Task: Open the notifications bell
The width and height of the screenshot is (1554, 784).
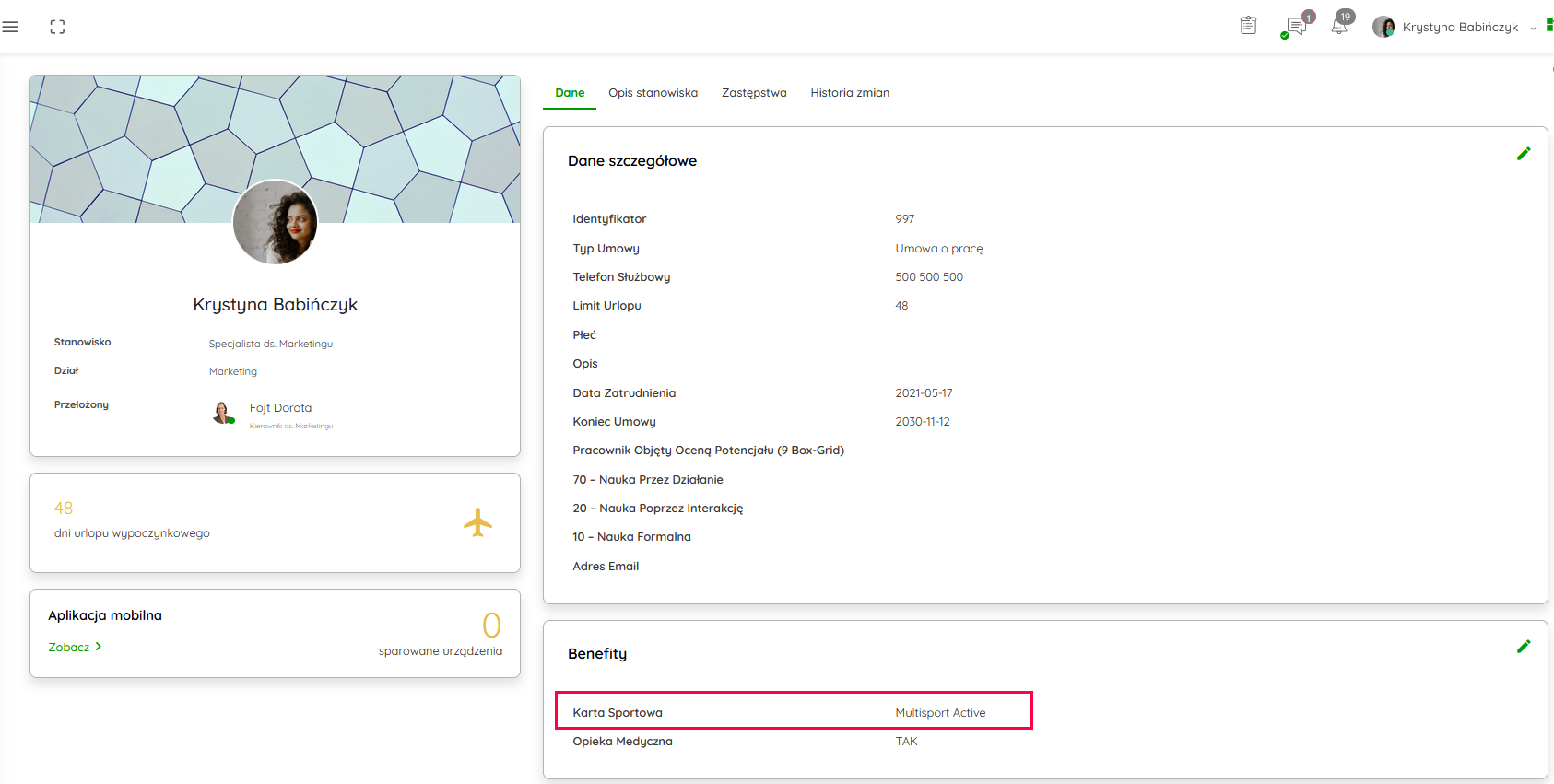Action: 1339,26
